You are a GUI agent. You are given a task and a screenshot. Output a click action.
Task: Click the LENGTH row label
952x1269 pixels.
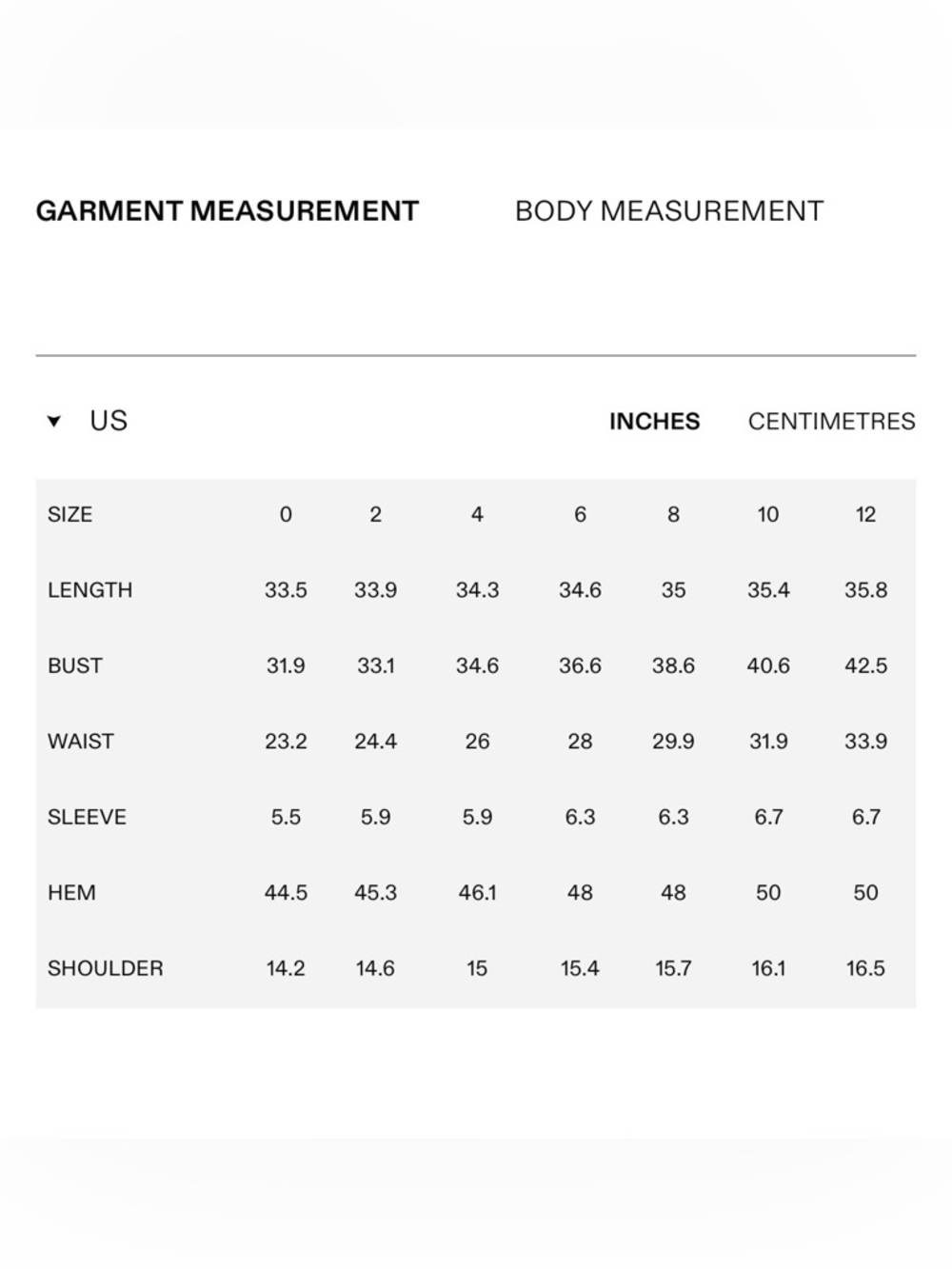point(89,590)
